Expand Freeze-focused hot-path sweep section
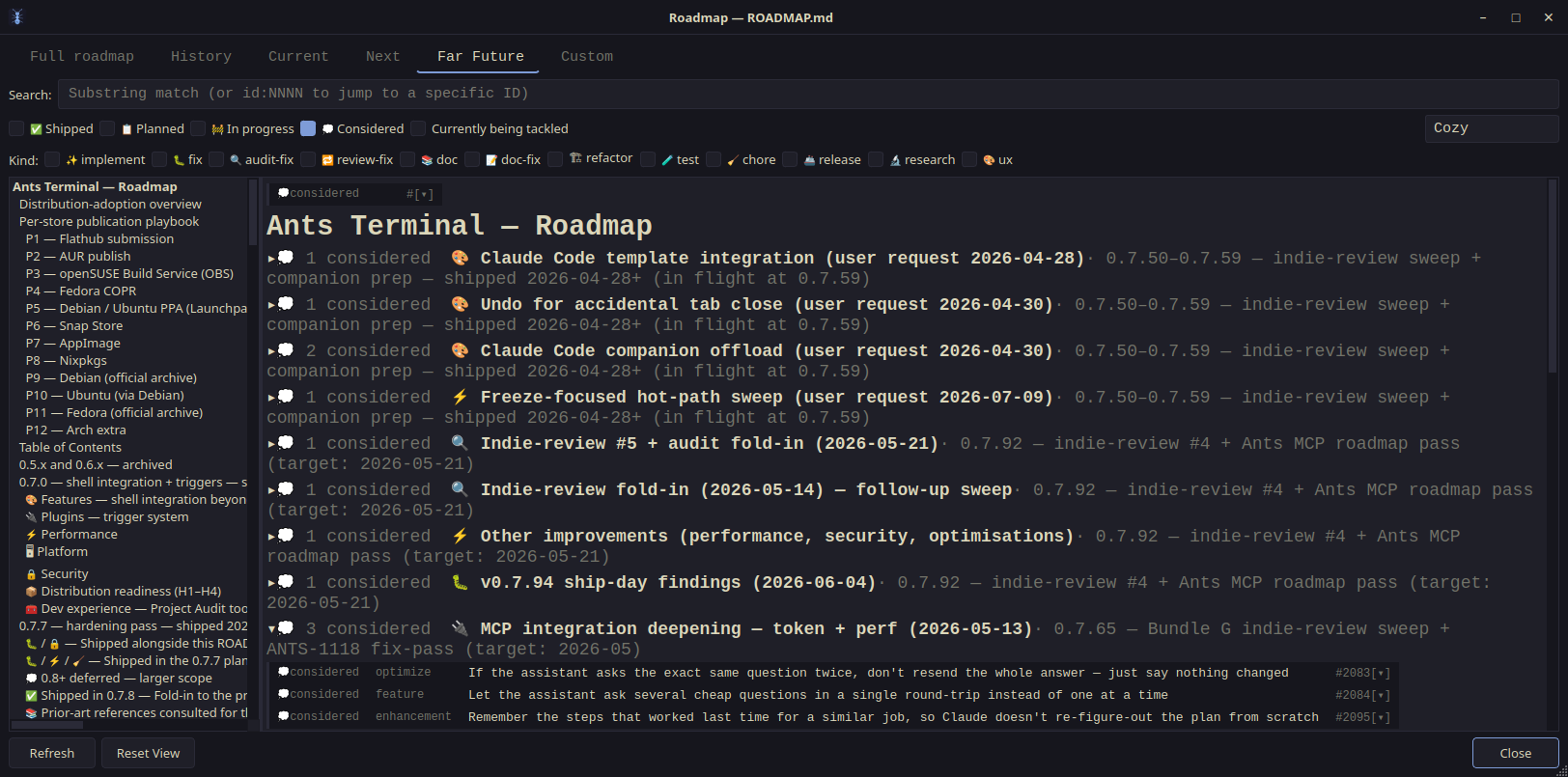Viewport: 1568px width, 777px height. click(x=271, y=398)
